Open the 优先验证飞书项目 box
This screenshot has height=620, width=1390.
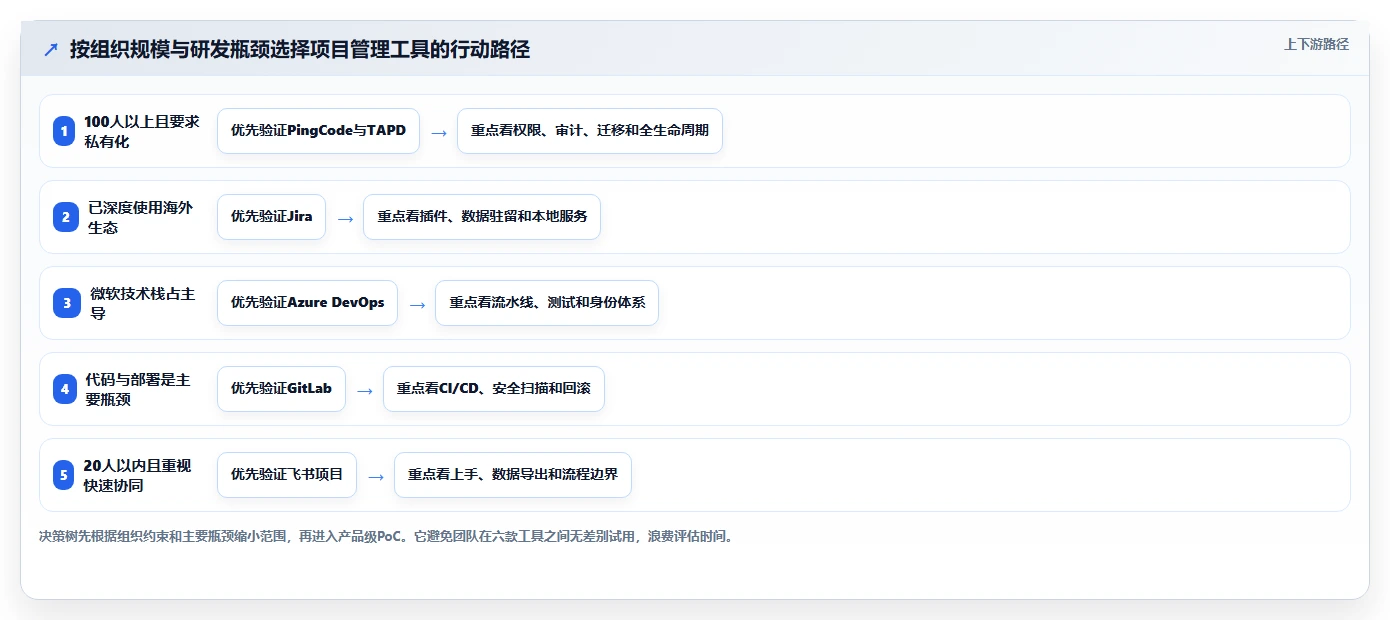287,475
